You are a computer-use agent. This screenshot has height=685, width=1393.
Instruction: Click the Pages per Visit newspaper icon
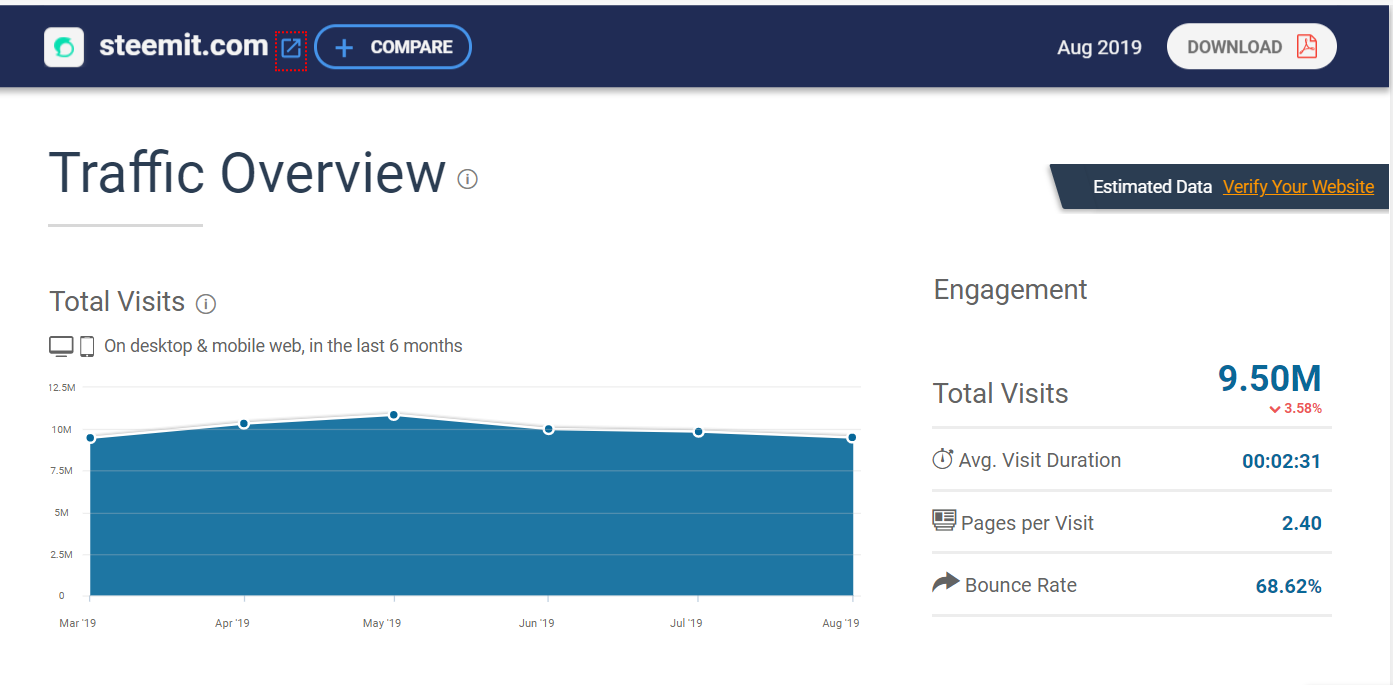[x=944, y=520]
